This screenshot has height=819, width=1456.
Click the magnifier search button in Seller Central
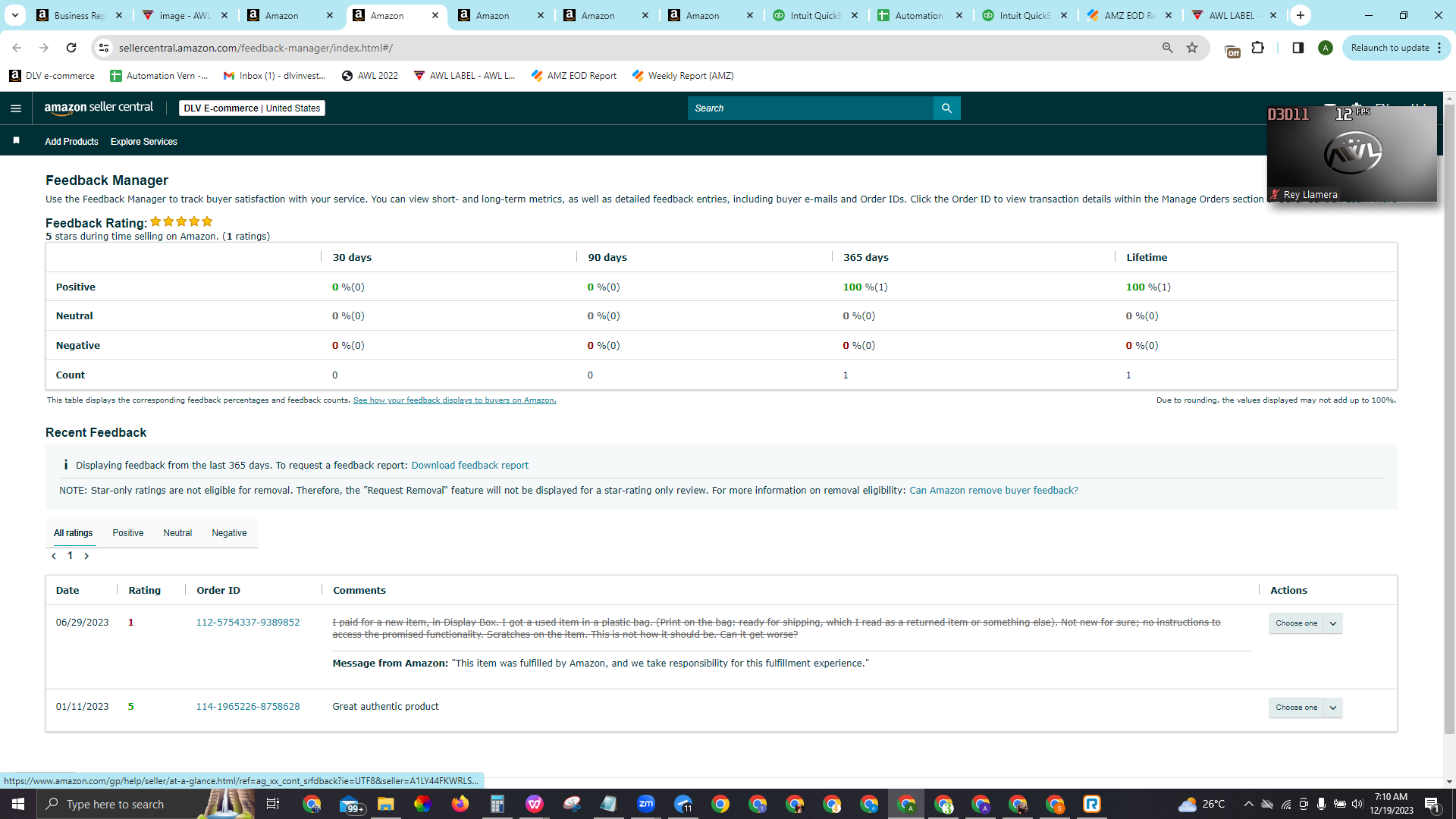click(946, 108)
